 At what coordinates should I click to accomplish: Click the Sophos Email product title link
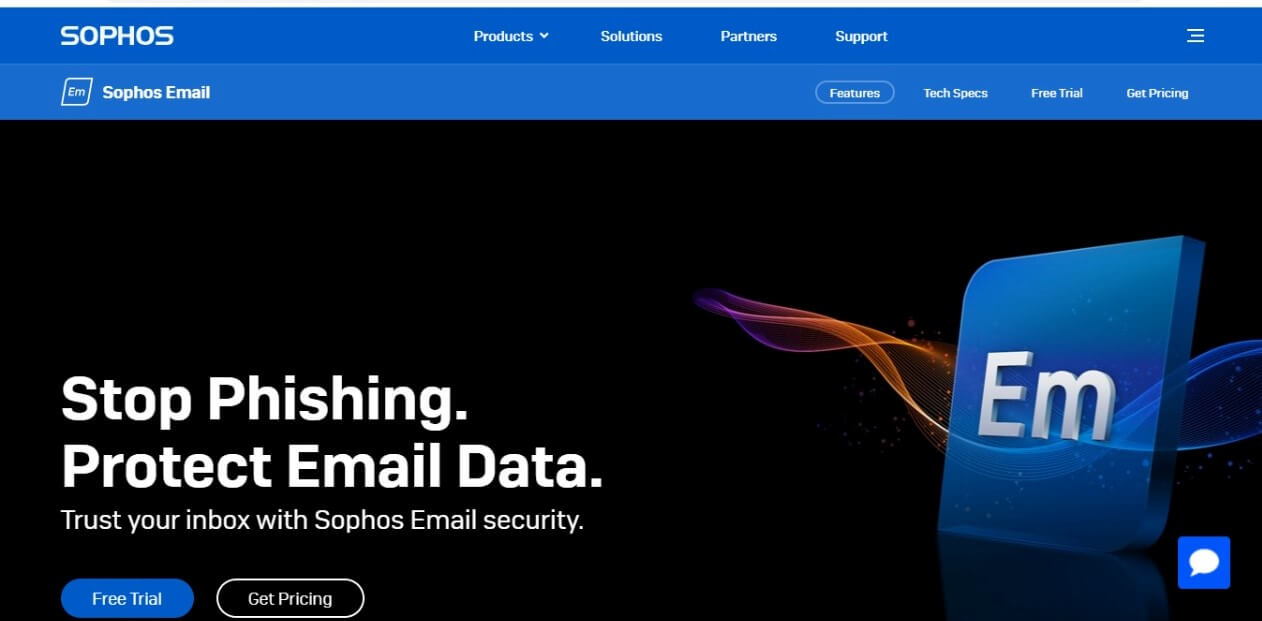(156, 92)
